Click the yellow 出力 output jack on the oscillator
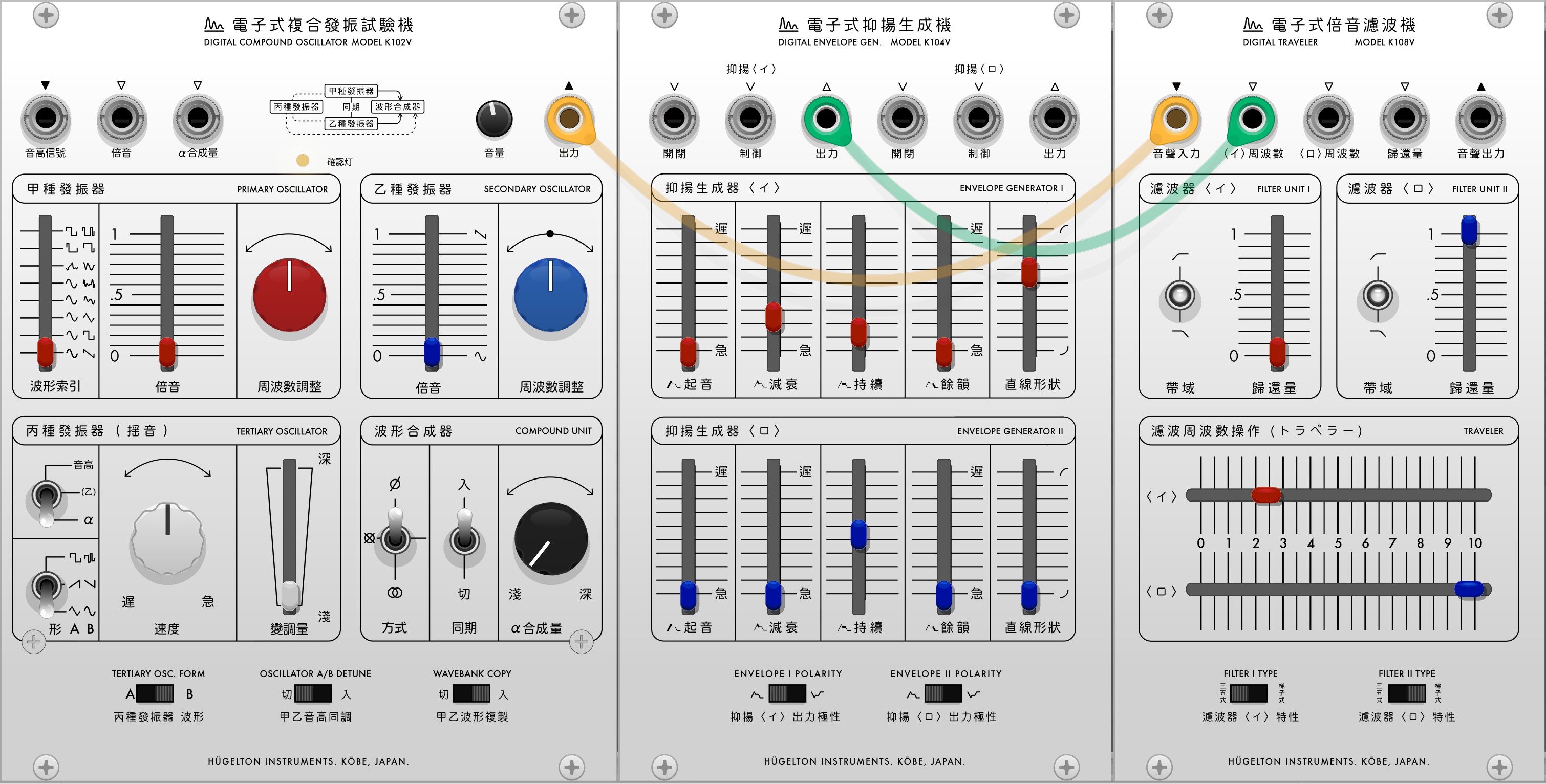Image resolution: width=1546 pixels, height=784 pixels. pyautogui.click(x=569, y=120)
